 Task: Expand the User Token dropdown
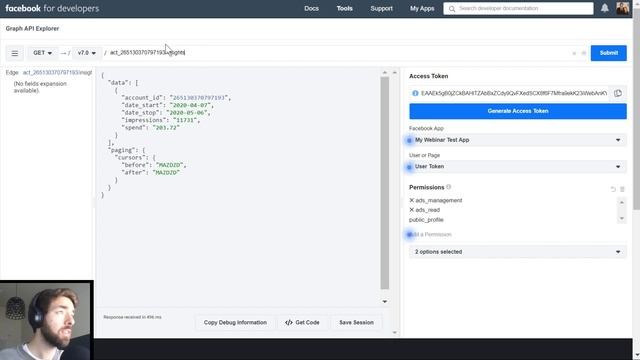[x=518, y=167]
